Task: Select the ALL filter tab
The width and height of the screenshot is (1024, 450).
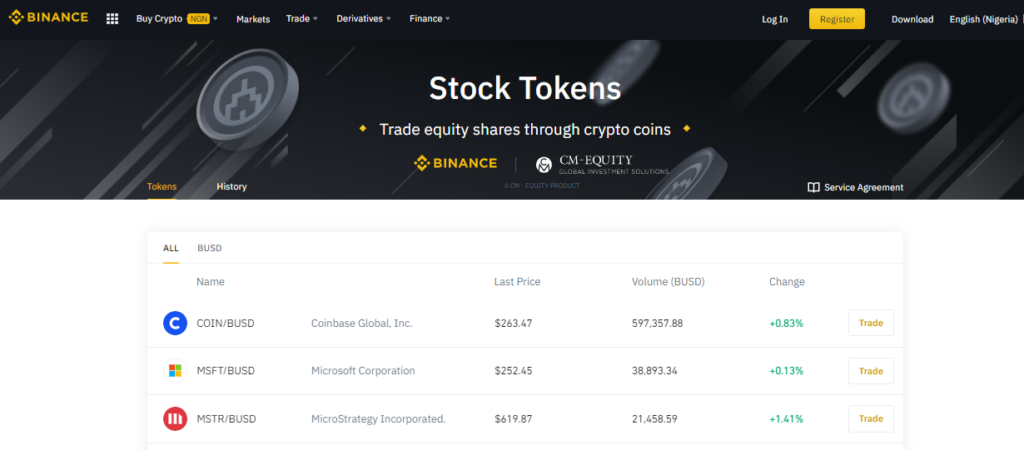Action: (x=171, y=248)
